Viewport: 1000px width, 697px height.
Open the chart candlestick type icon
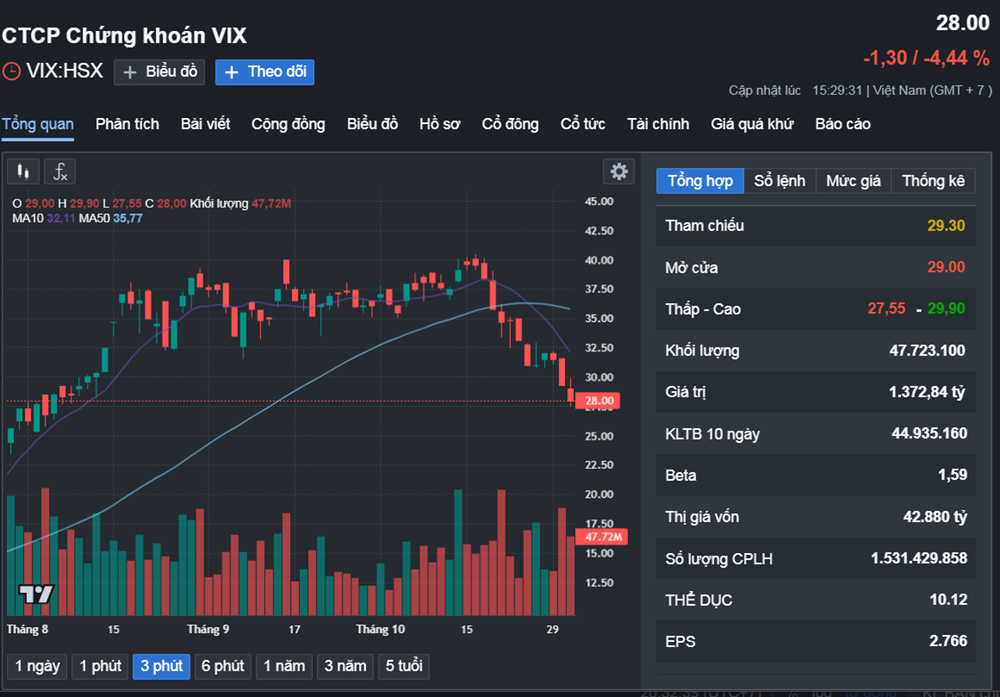coord(24,172)
